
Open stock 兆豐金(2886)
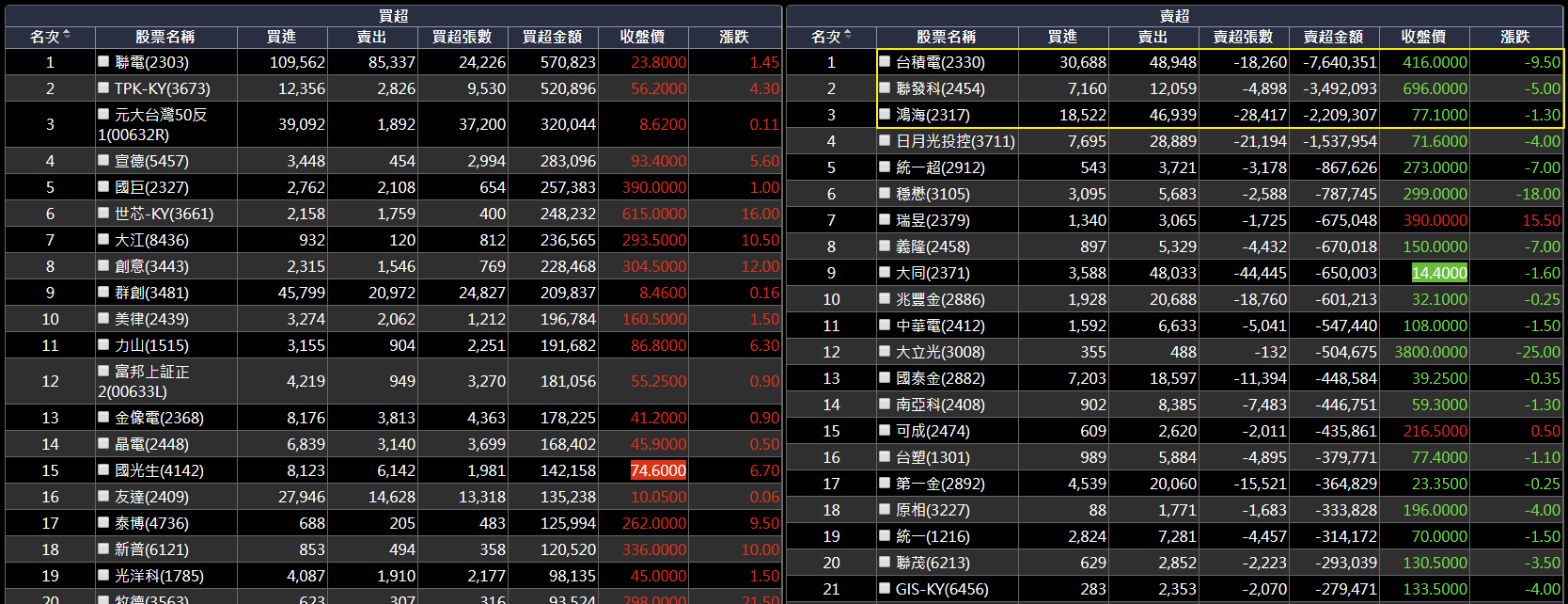[940, 299]
